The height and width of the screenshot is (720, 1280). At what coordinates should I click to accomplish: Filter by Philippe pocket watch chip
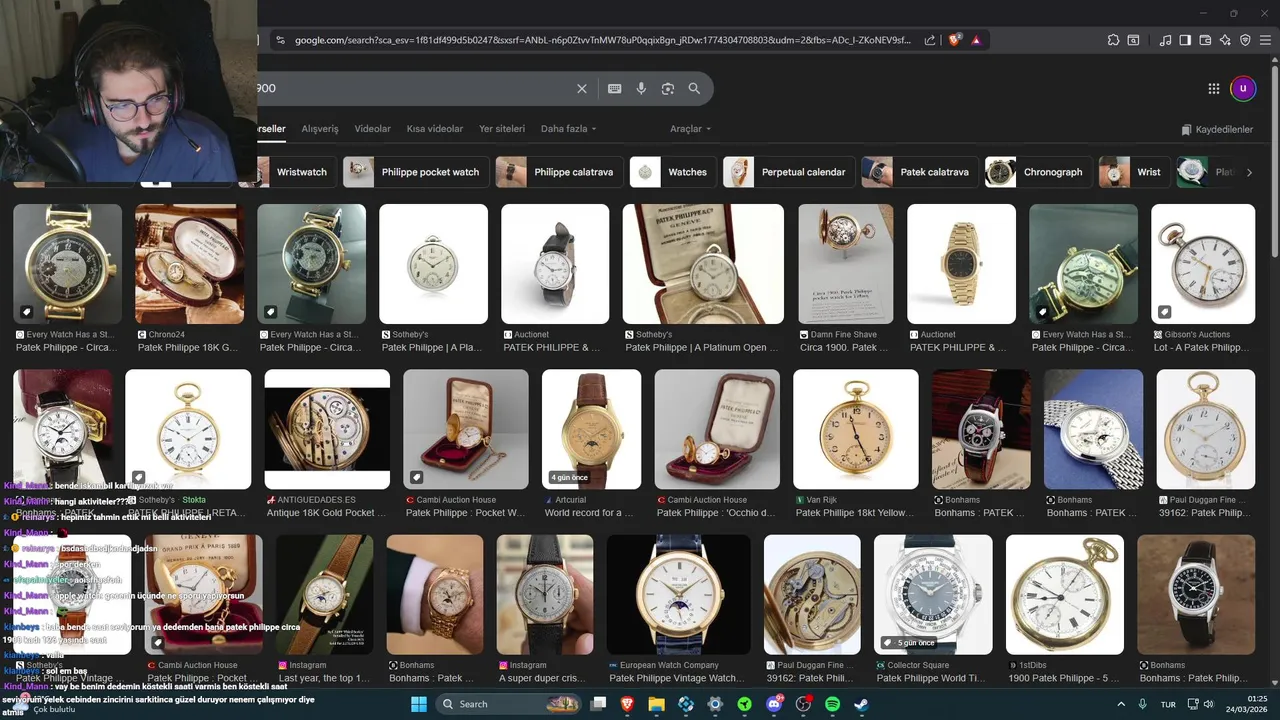[x=416, y=172]
